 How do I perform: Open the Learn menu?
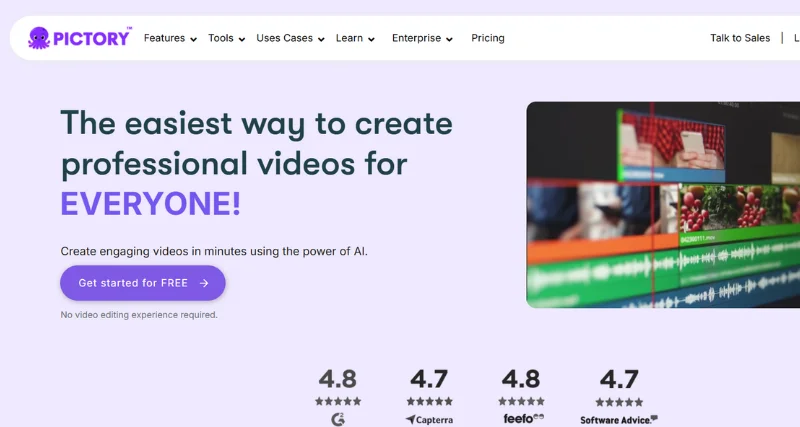coord(355,38)
